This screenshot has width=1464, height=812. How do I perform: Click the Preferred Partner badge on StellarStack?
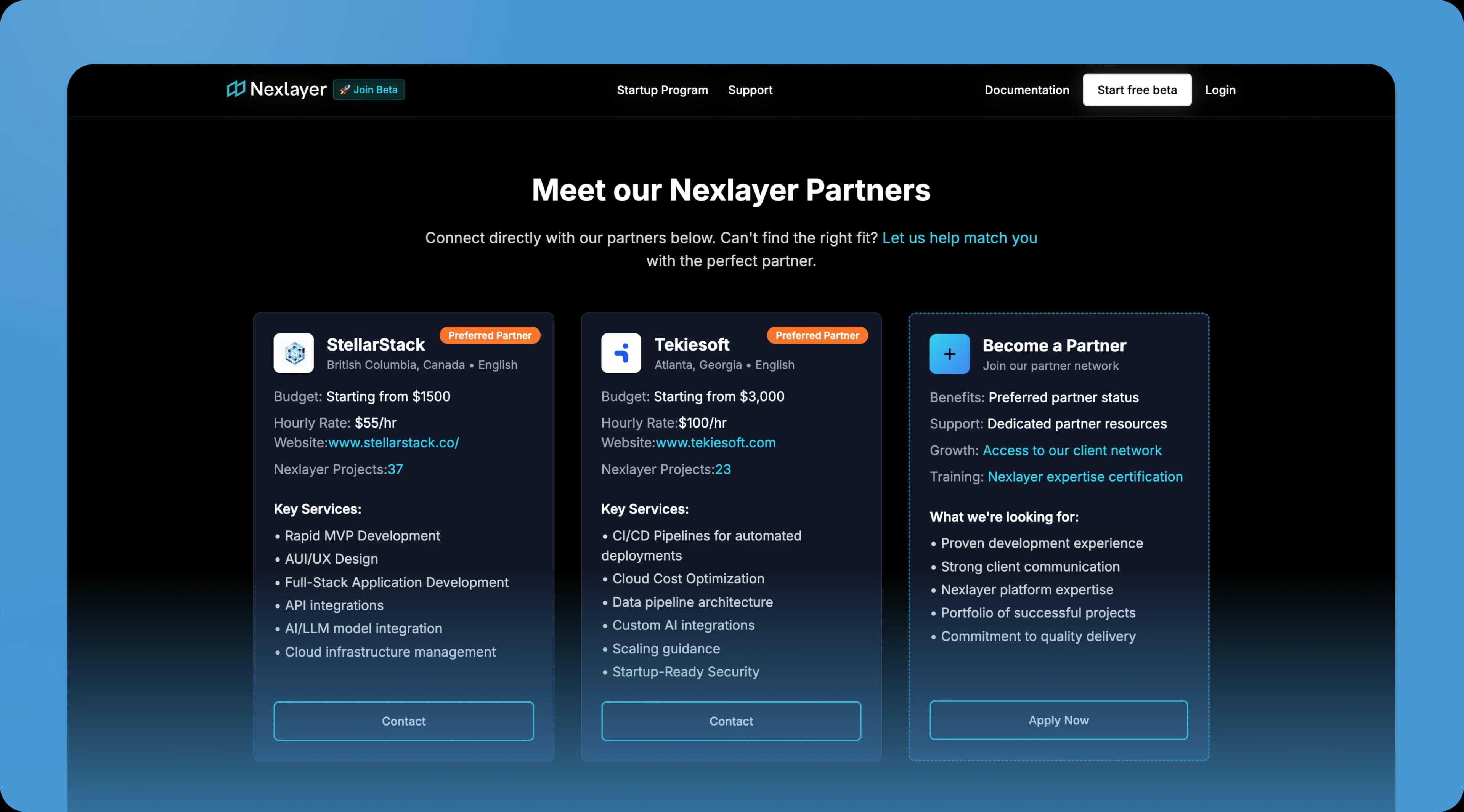tap(490, 335)
